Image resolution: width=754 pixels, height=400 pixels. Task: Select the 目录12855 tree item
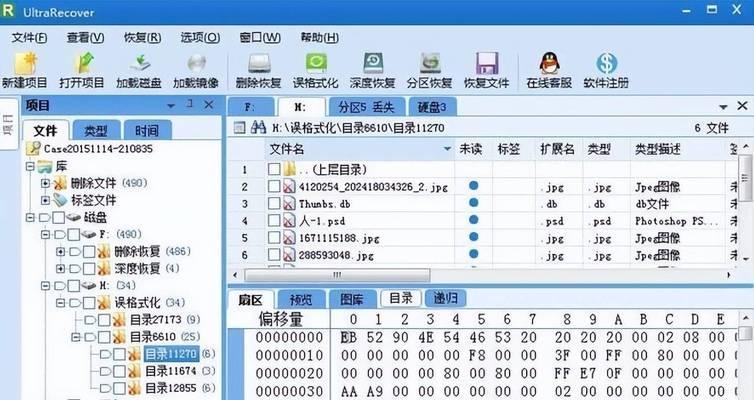coord(171,388)
